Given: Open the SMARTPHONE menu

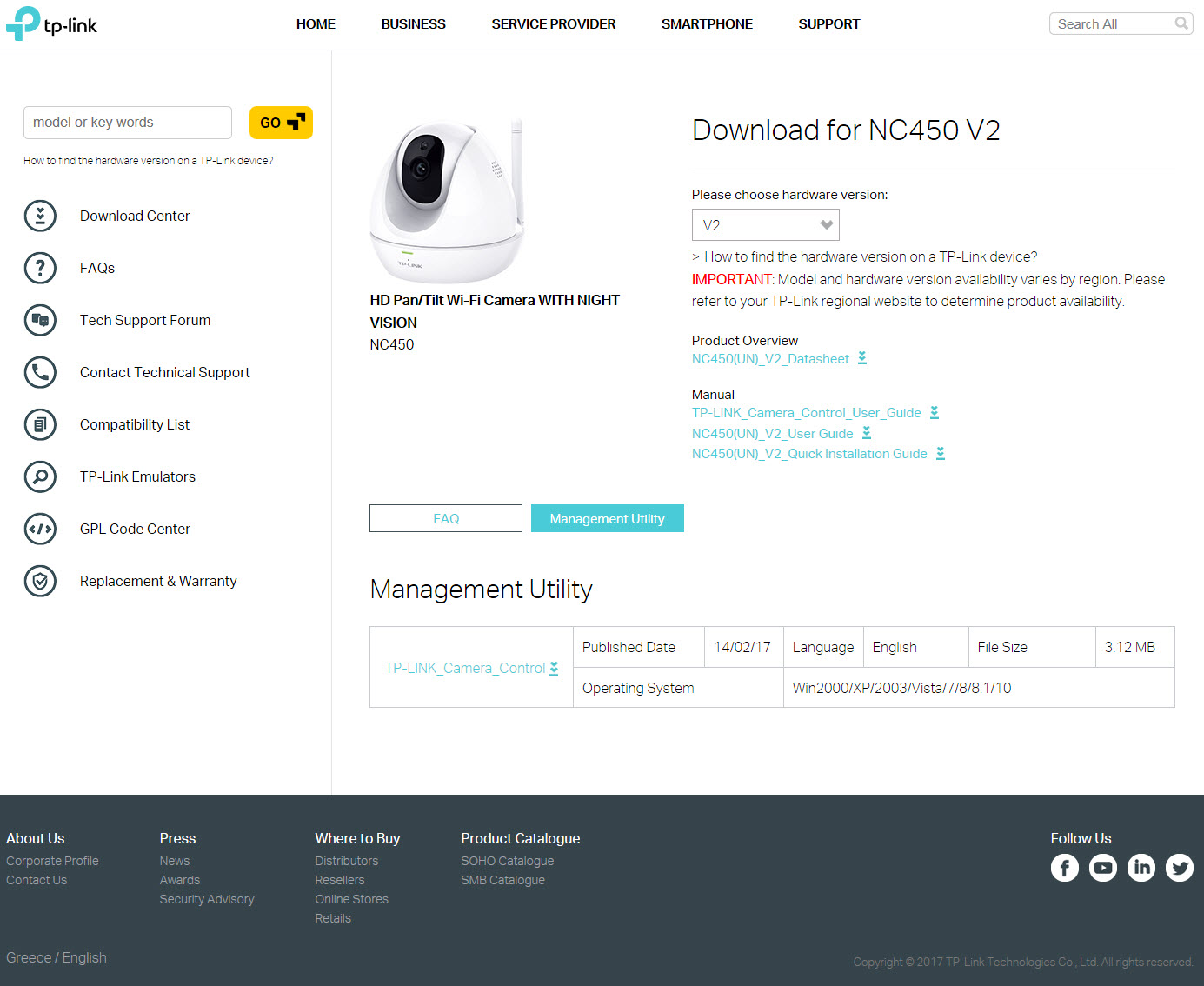Looking at the screenshot, I should coord(707,24).
